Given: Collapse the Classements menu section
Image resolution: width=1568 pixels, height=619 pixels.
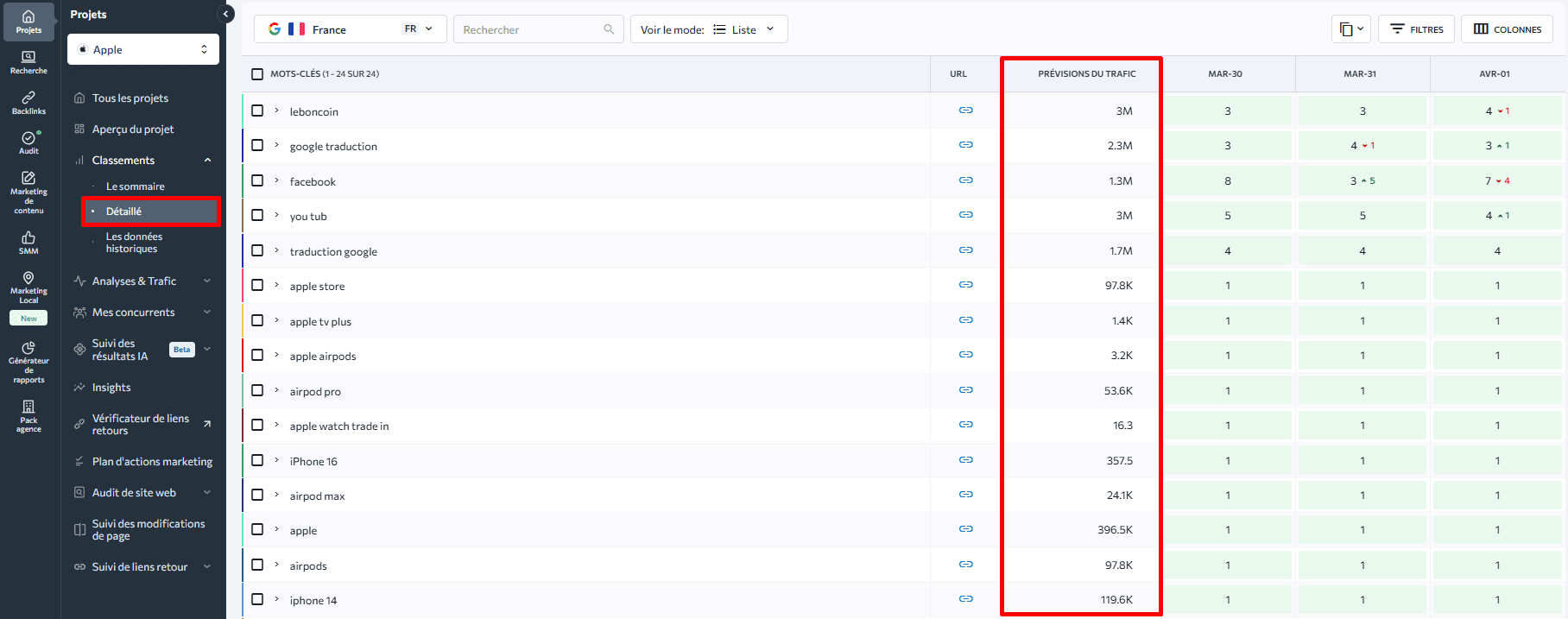Looking at the screenshot, I should [x=208, y=161].
